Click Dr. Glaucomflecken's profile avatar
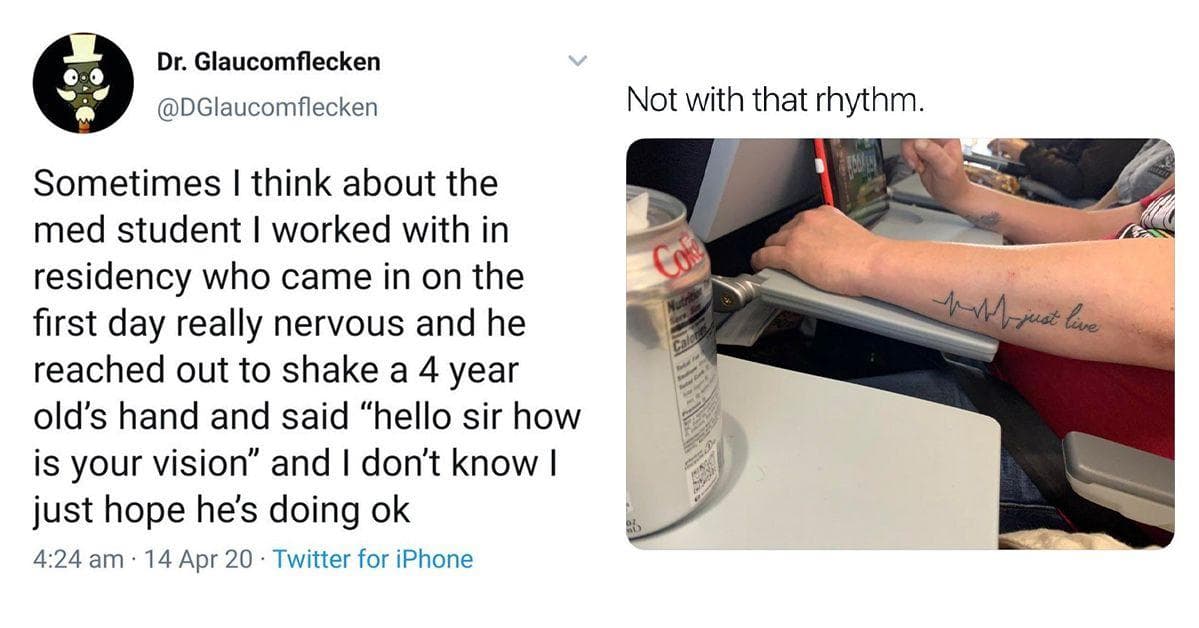 click(x=83, y=84)
